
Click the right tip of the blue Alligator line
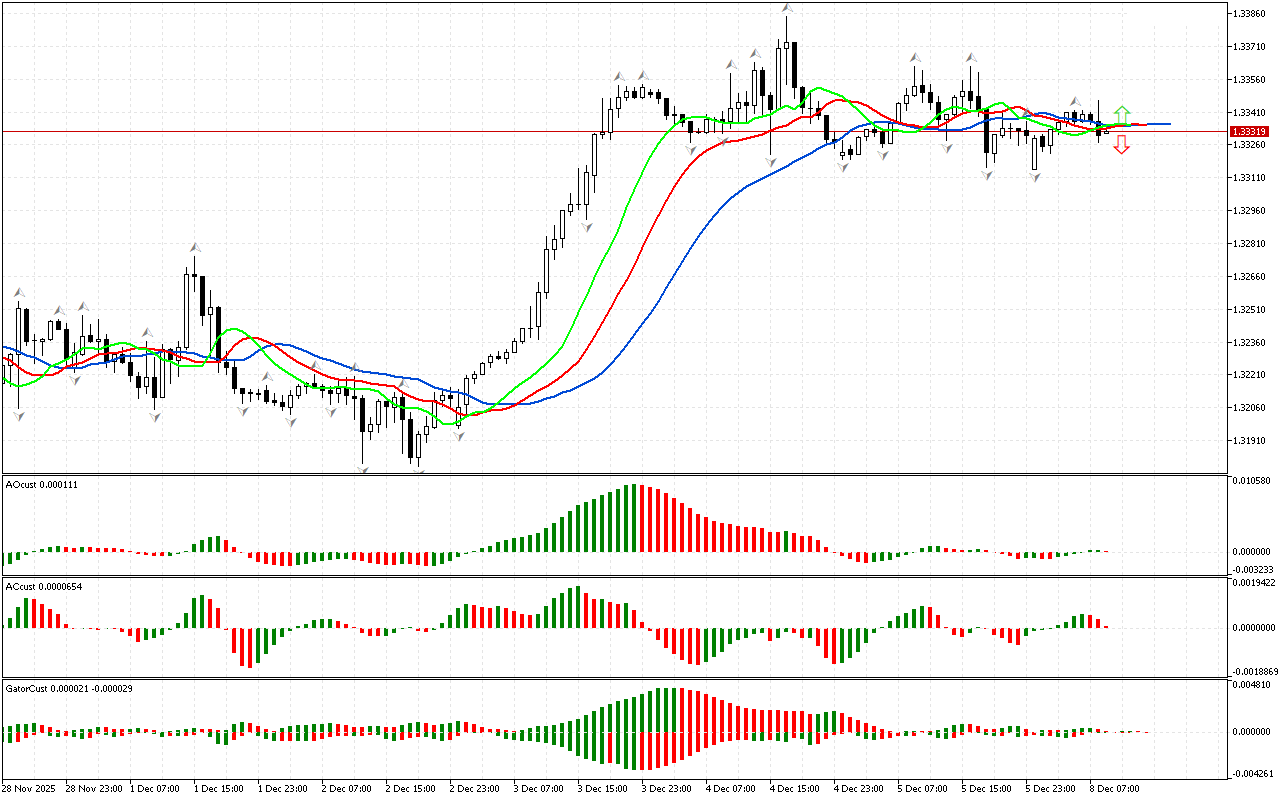click(x=1169, y=124)
